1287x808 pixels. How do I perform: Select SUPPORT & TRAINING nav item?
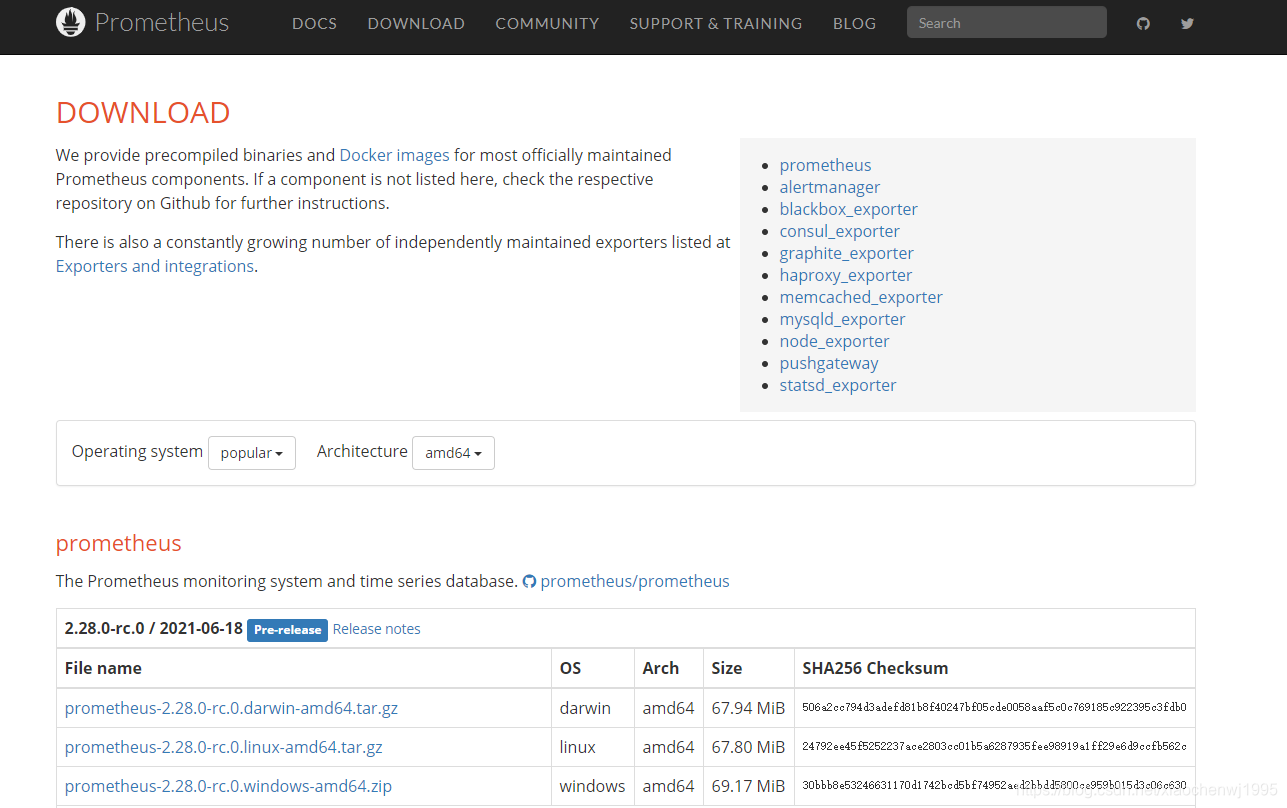point(716,23)
